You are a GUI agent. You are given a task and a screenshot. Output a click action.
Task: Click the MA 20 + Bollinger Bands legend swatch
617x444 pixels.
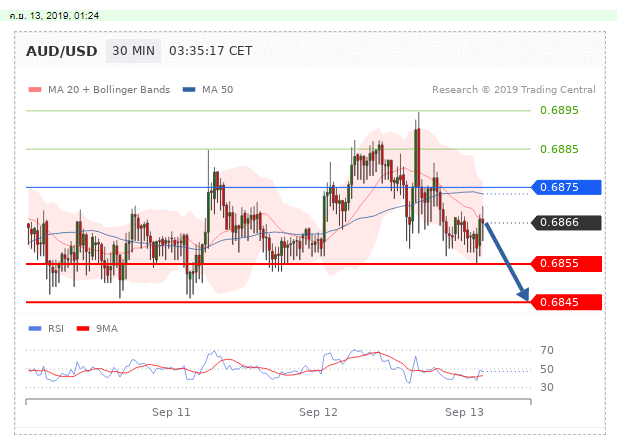click(35, 90)
